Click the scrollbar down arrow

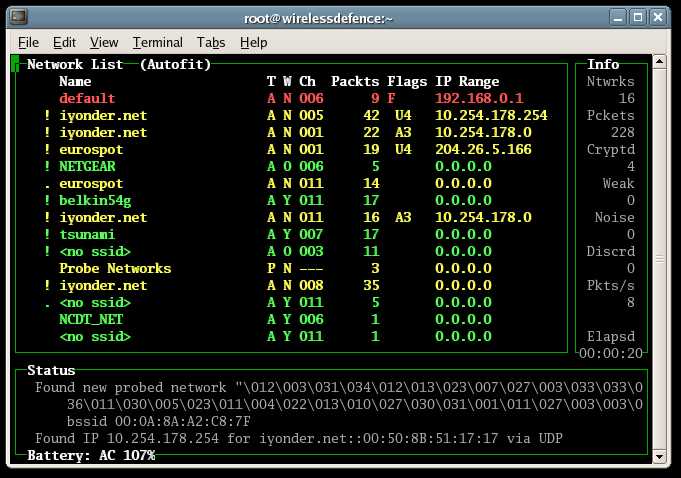click(x=659, y=456)
